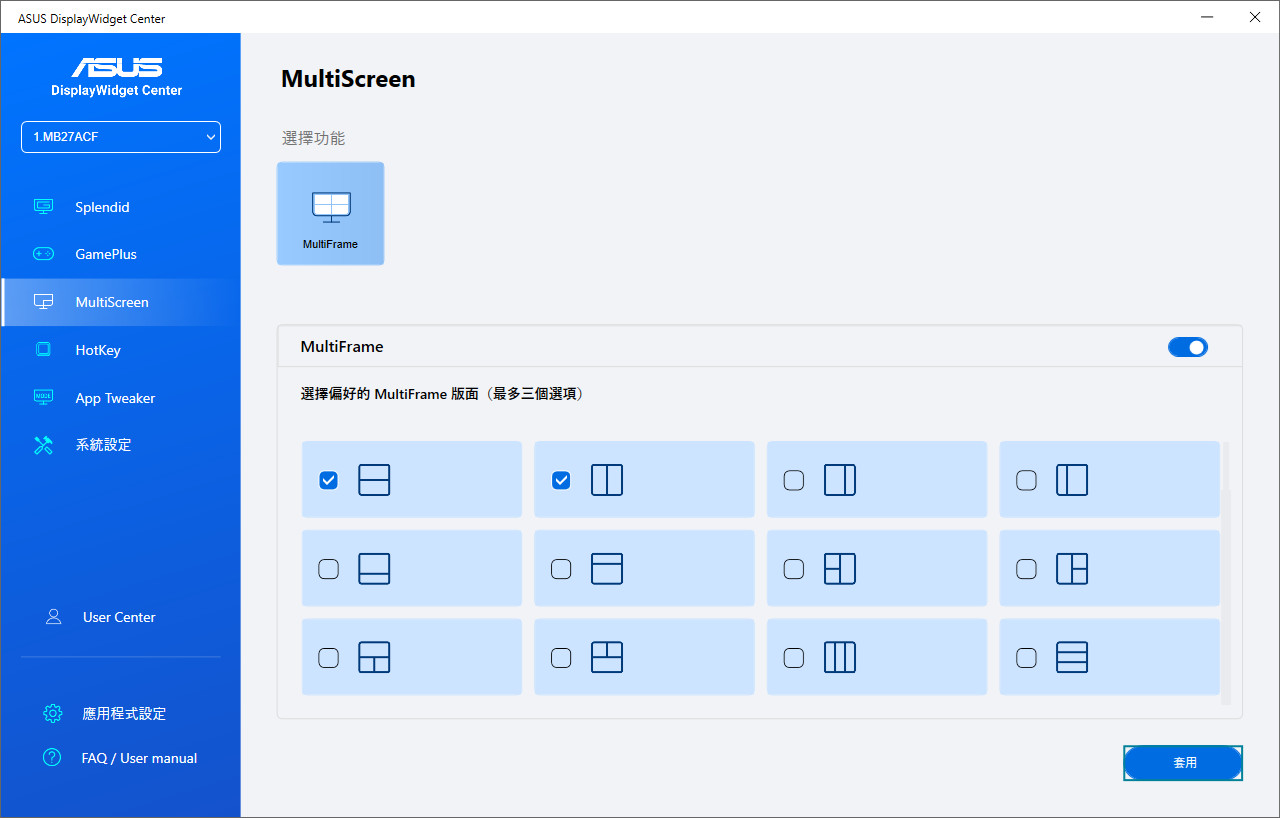This screenshot has width=1280, height=818.
Task: Select MultiScreen in the sidebar
Action: click(x=121, y=302)
